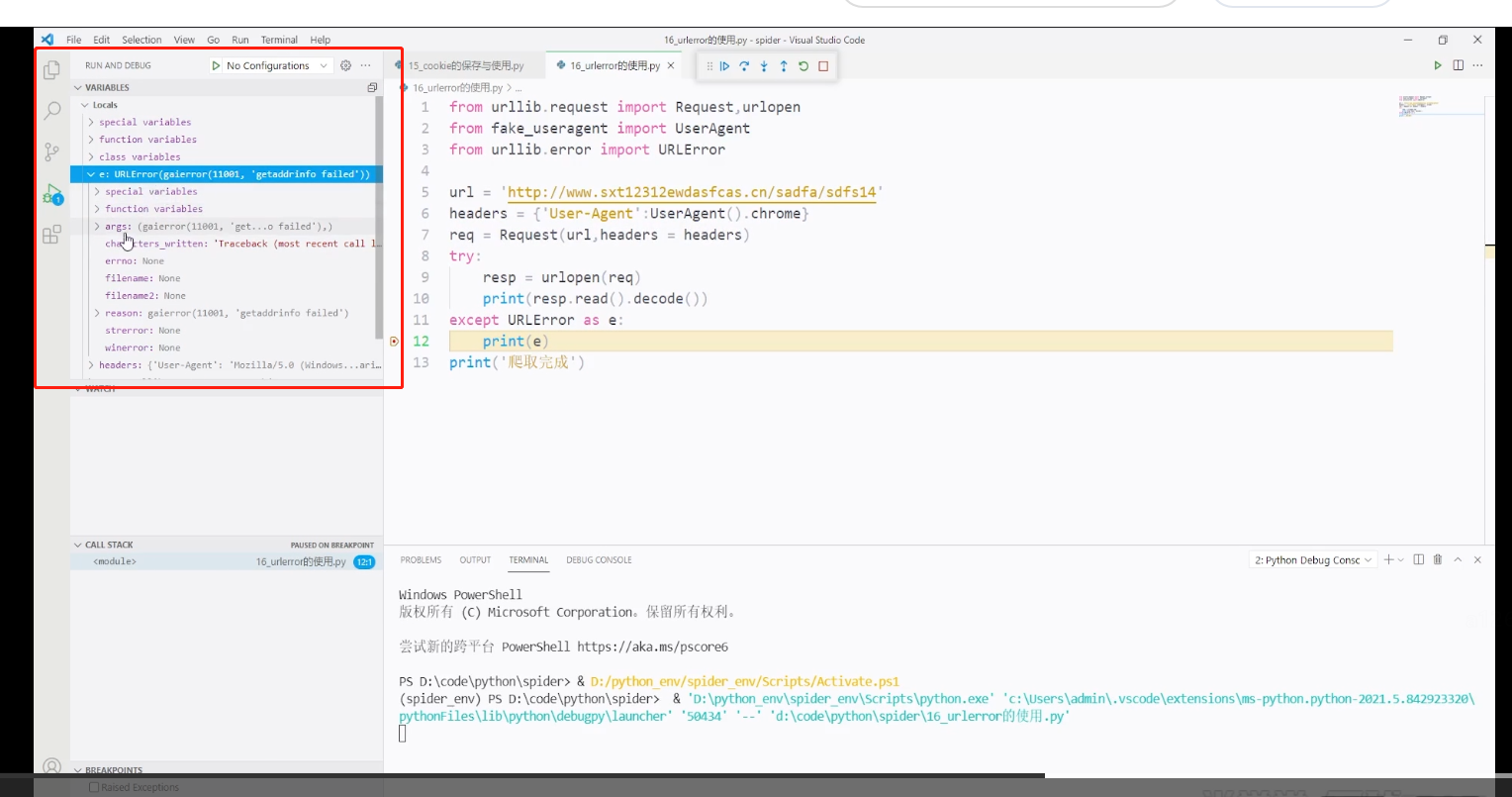The width and height of the screenshot is (1512, 797).
Task: Toggle the breakpoint glyph on line 12
Action: pos(394,342)
